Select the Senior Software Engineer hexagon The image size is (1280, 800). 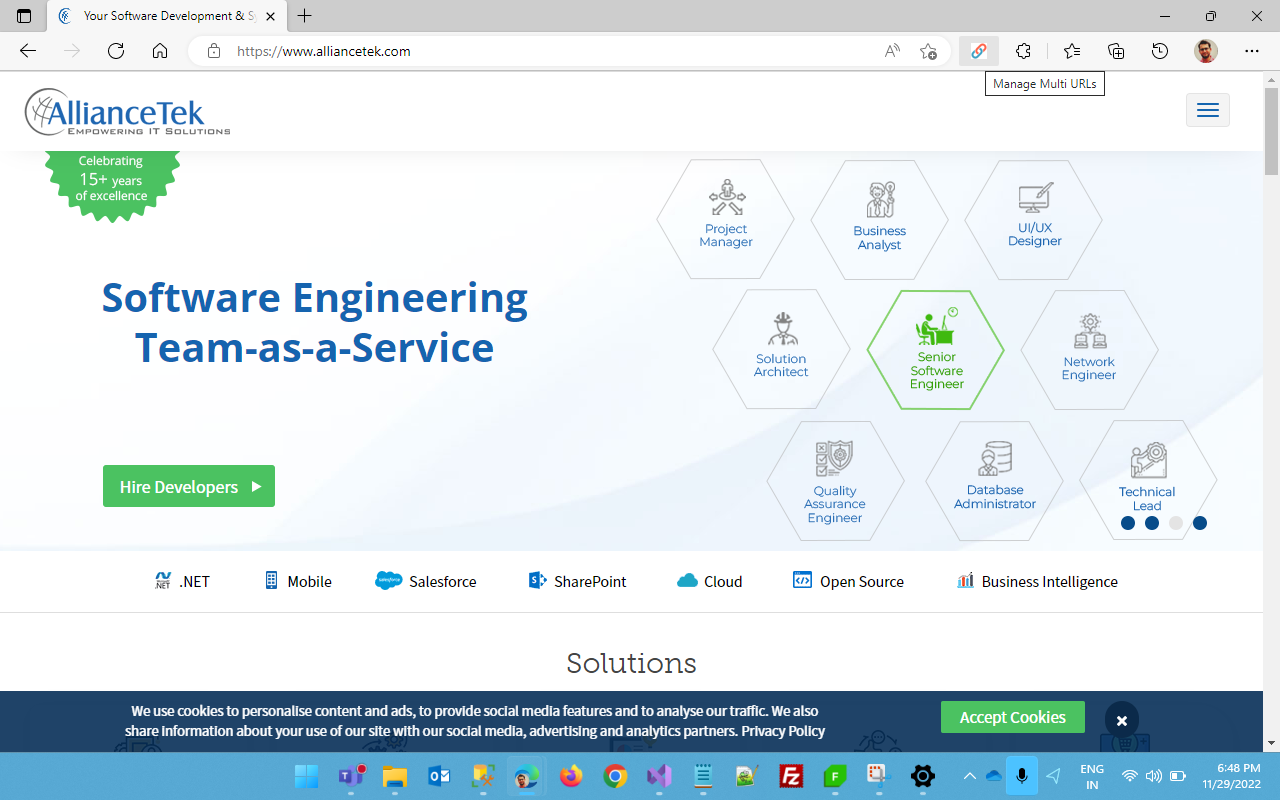pyautogui.click(x=936, y=350)
